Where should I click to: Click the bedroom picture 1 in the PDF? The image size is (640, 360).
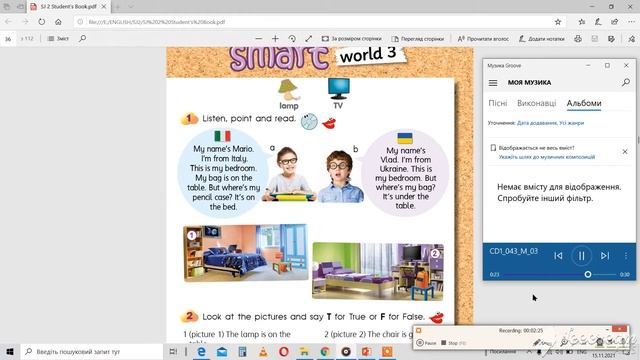245,252
